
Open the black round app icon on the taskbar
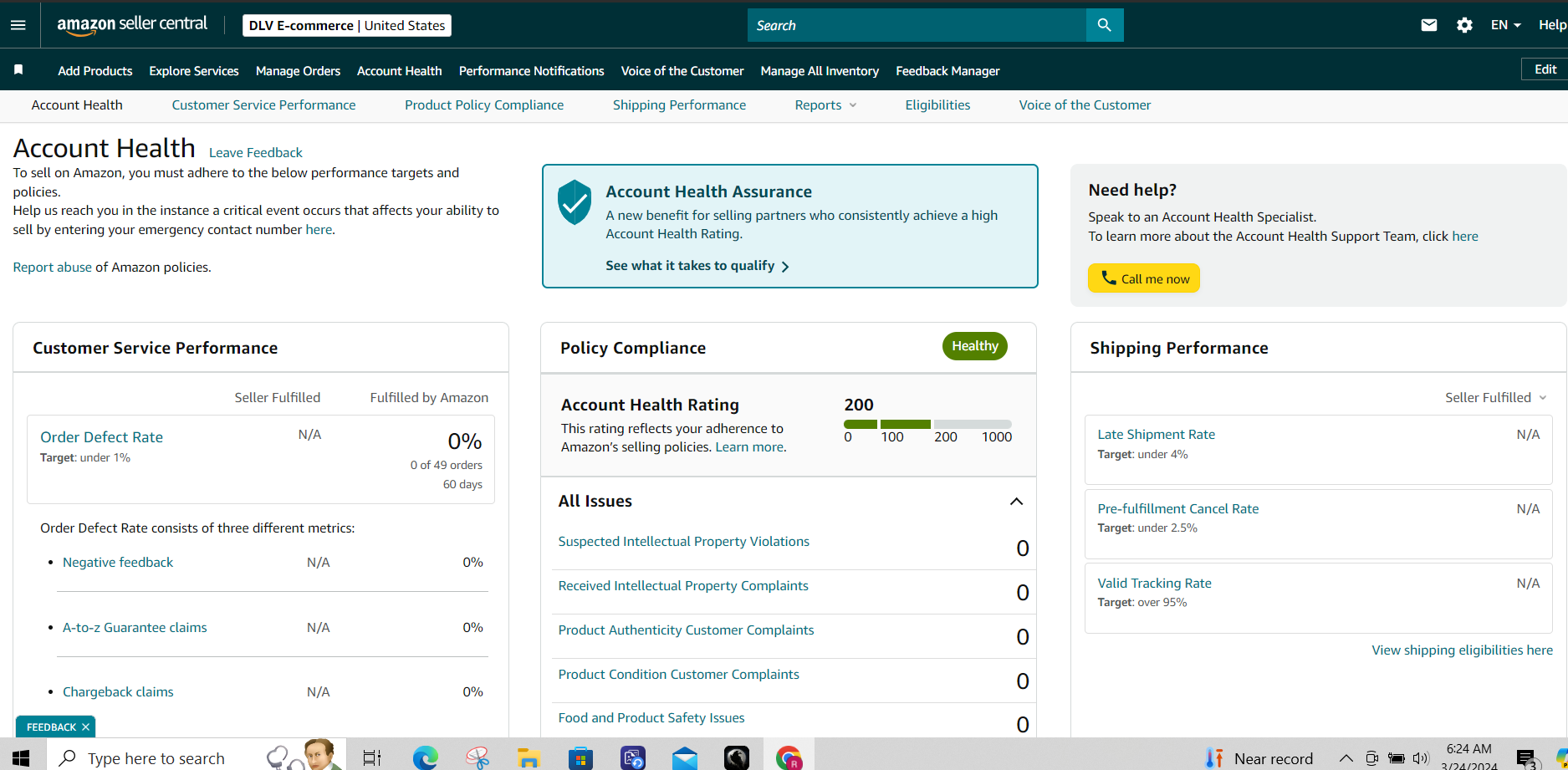coord(737,758)
